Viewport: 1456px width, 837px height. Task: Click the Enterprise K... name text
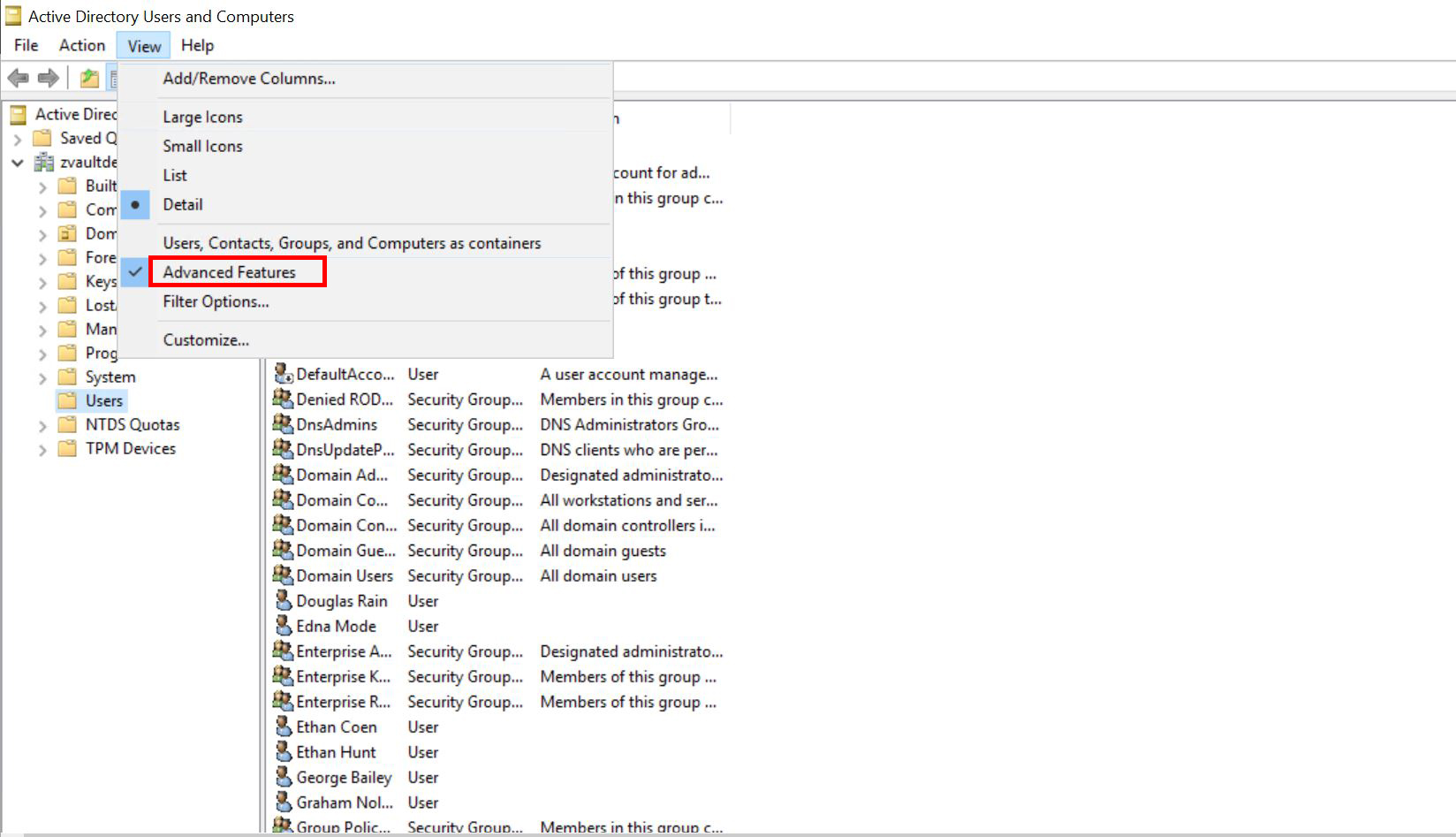click(x=344, y=676)
